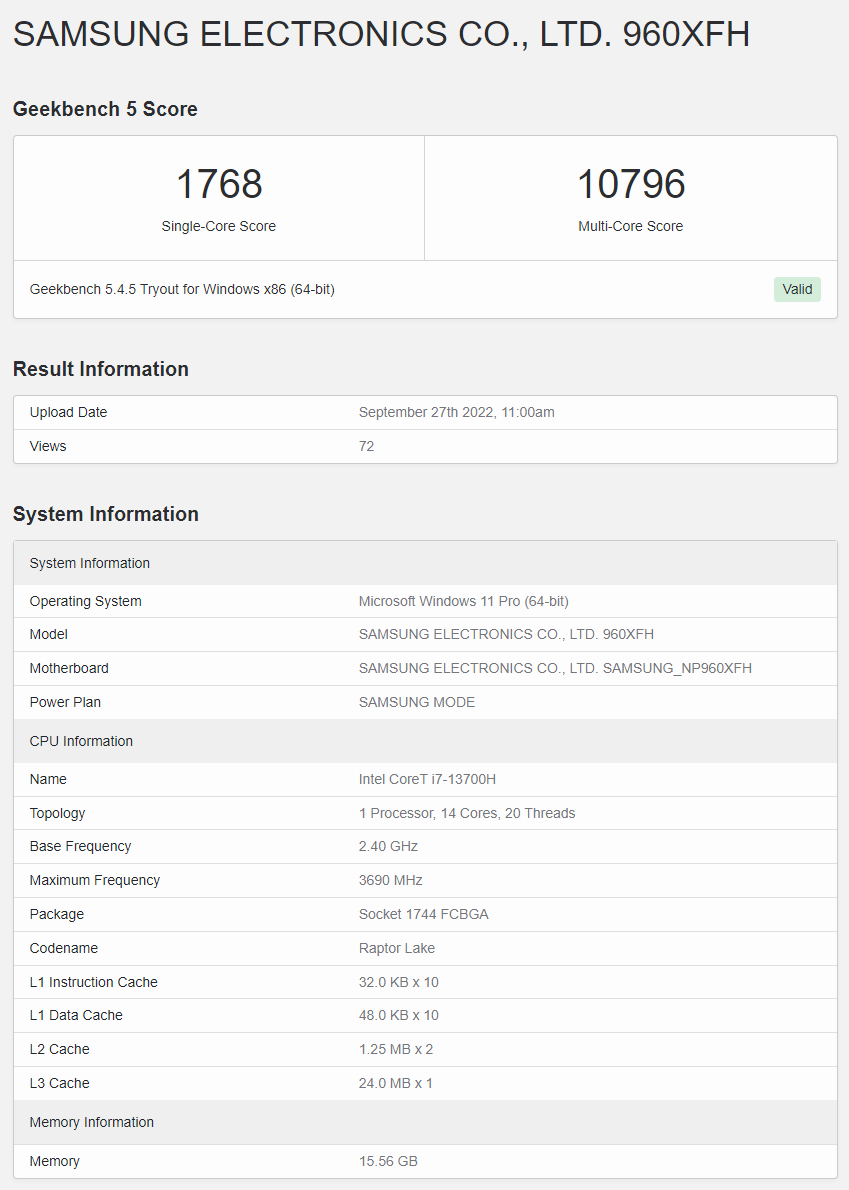The width and height of the screenshot is (849, 1190).
Task: Select the Single-Core Score value 1768
Action: coord(218,184)
